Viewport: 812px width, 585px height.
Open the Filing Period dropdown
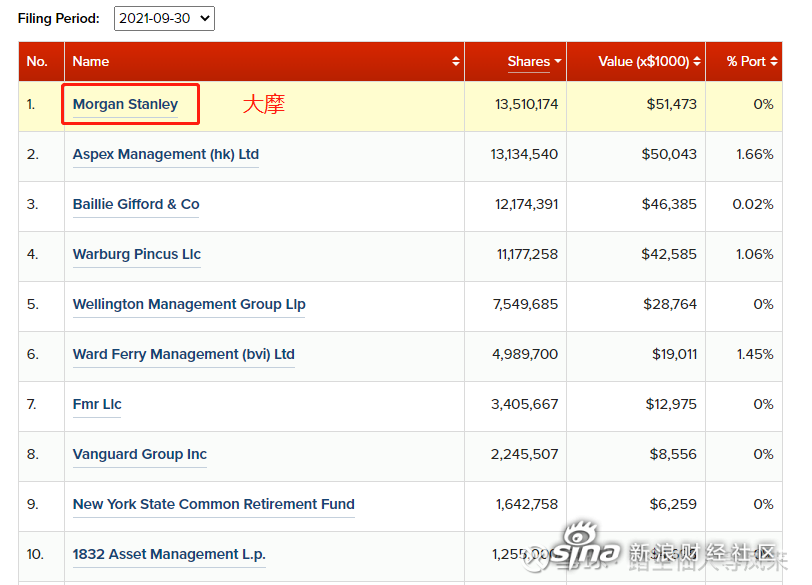tap(164, 19)
